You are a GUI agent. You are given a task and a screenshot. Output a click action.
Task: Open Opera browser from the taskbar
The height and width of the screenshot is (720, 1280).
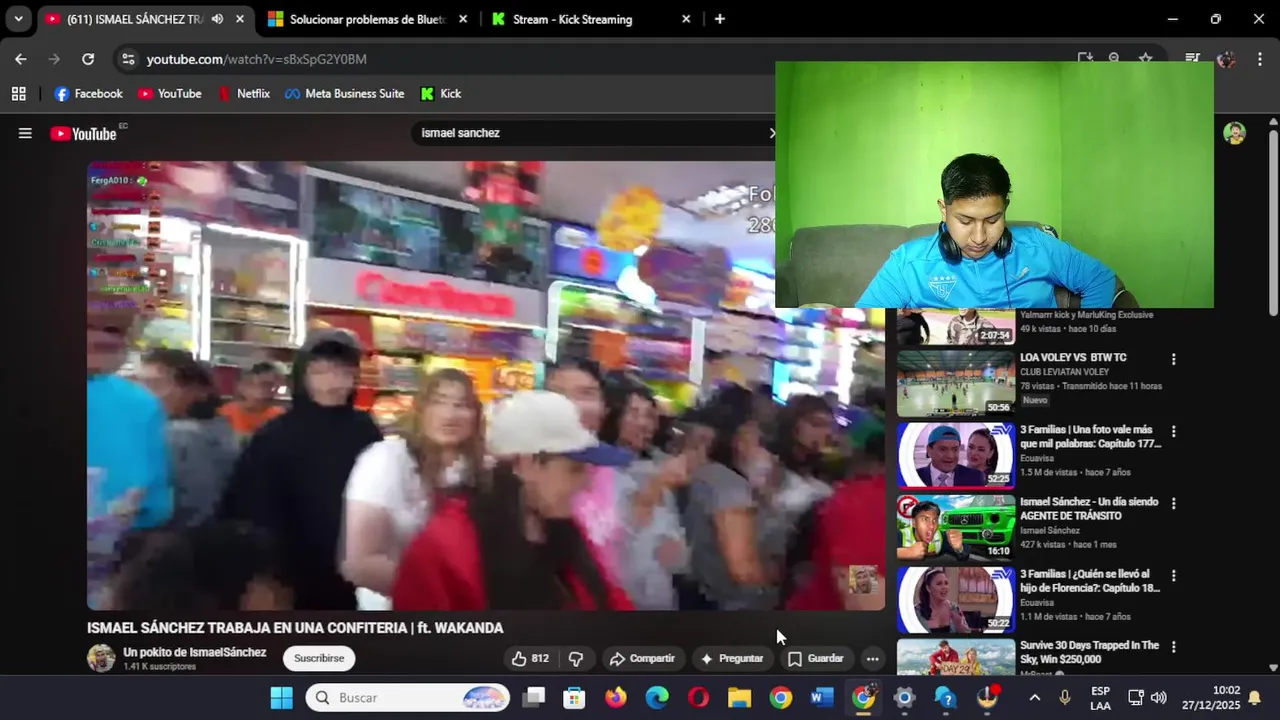click(x=699, y=698)
